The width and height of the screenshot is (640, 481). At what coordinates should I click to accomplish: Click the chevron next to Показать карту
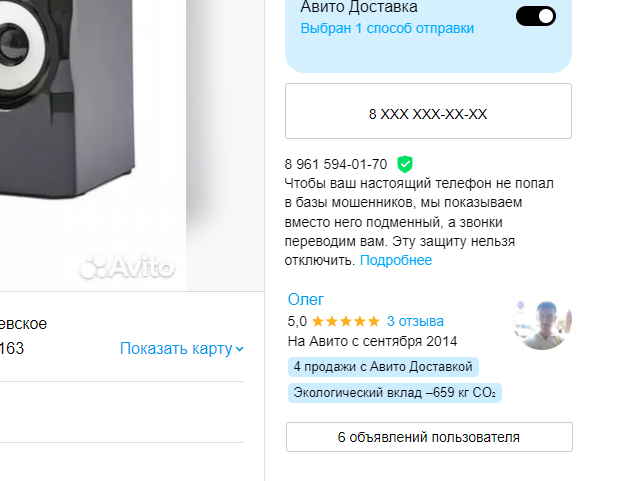pyautogui.click(x=240, y=349)
